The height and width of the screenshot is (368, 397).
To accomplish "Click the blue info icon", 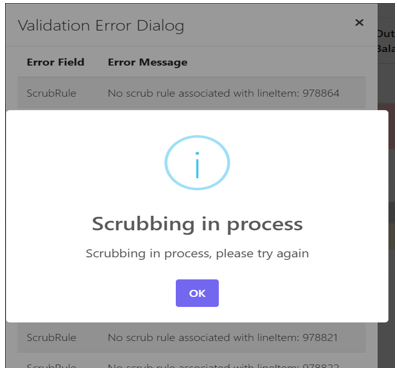I will pos(197,162).
